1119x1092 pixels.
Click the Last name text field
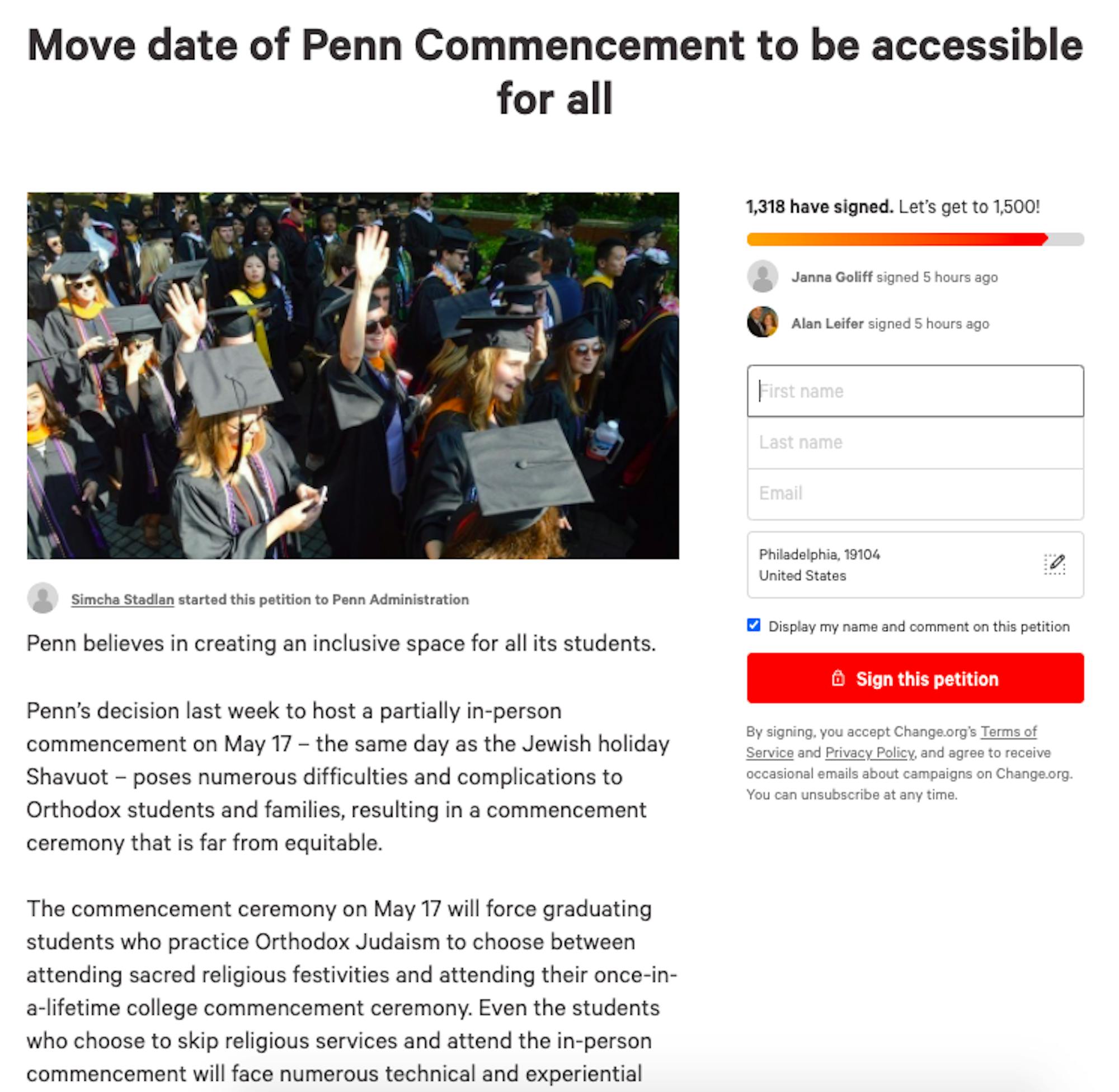pyautogui.click(x=915, y=441)
